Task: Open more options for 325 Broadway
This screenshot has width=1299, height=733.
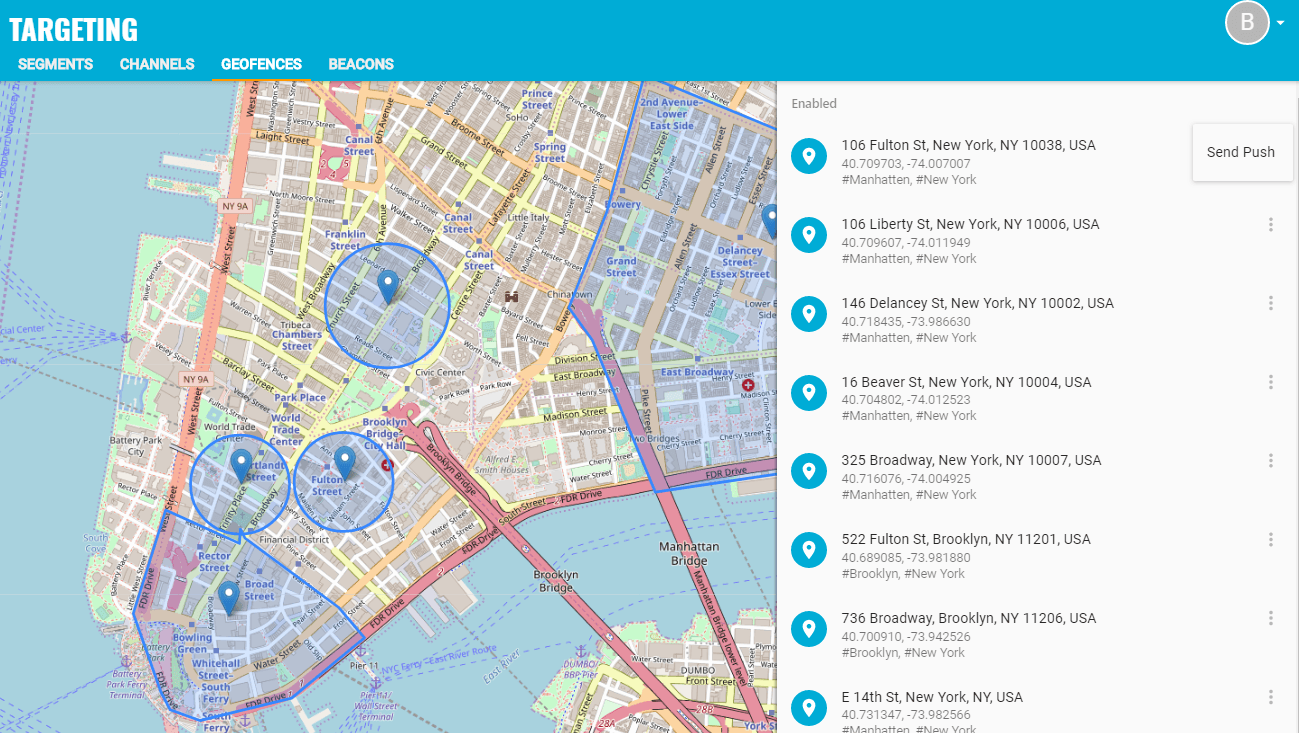Action: (x=1271, y=460)
